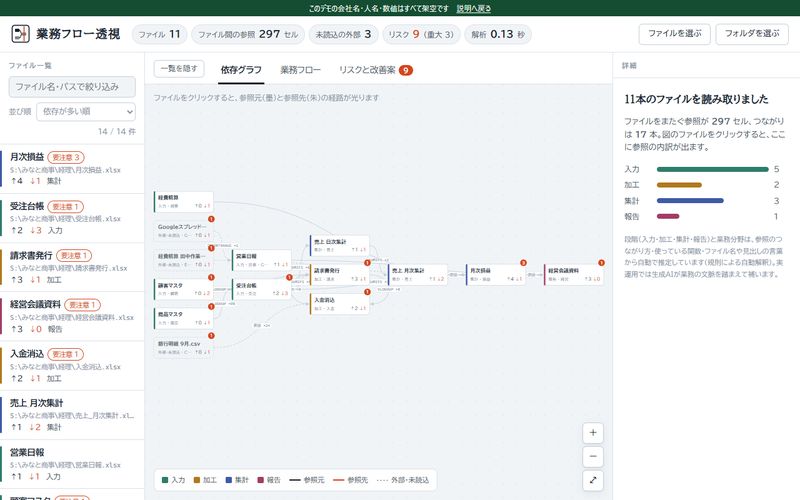Click the 商品マスタ node in the graph
Screen dimensions: 800x500
click(x=184, y=318)
